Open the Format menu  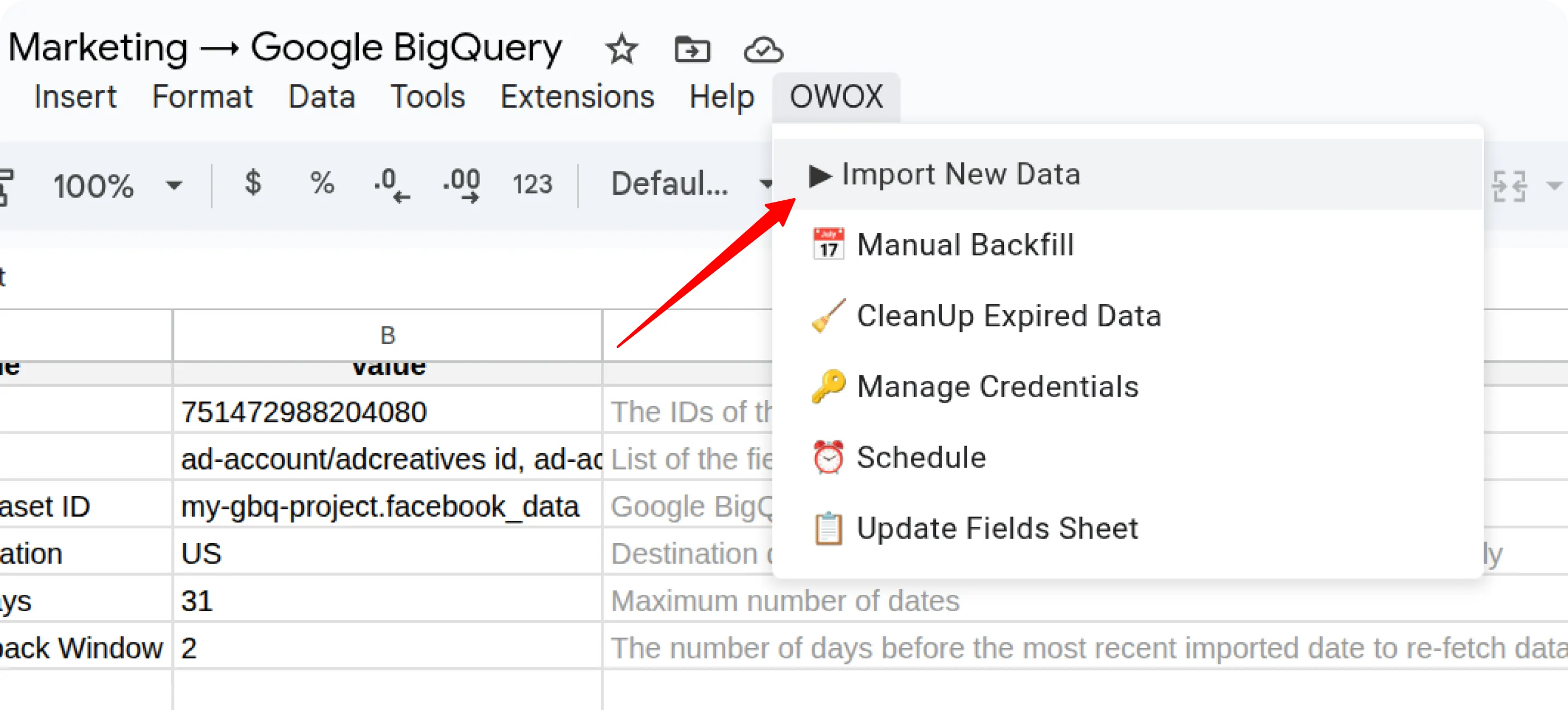tap(202, 96)
